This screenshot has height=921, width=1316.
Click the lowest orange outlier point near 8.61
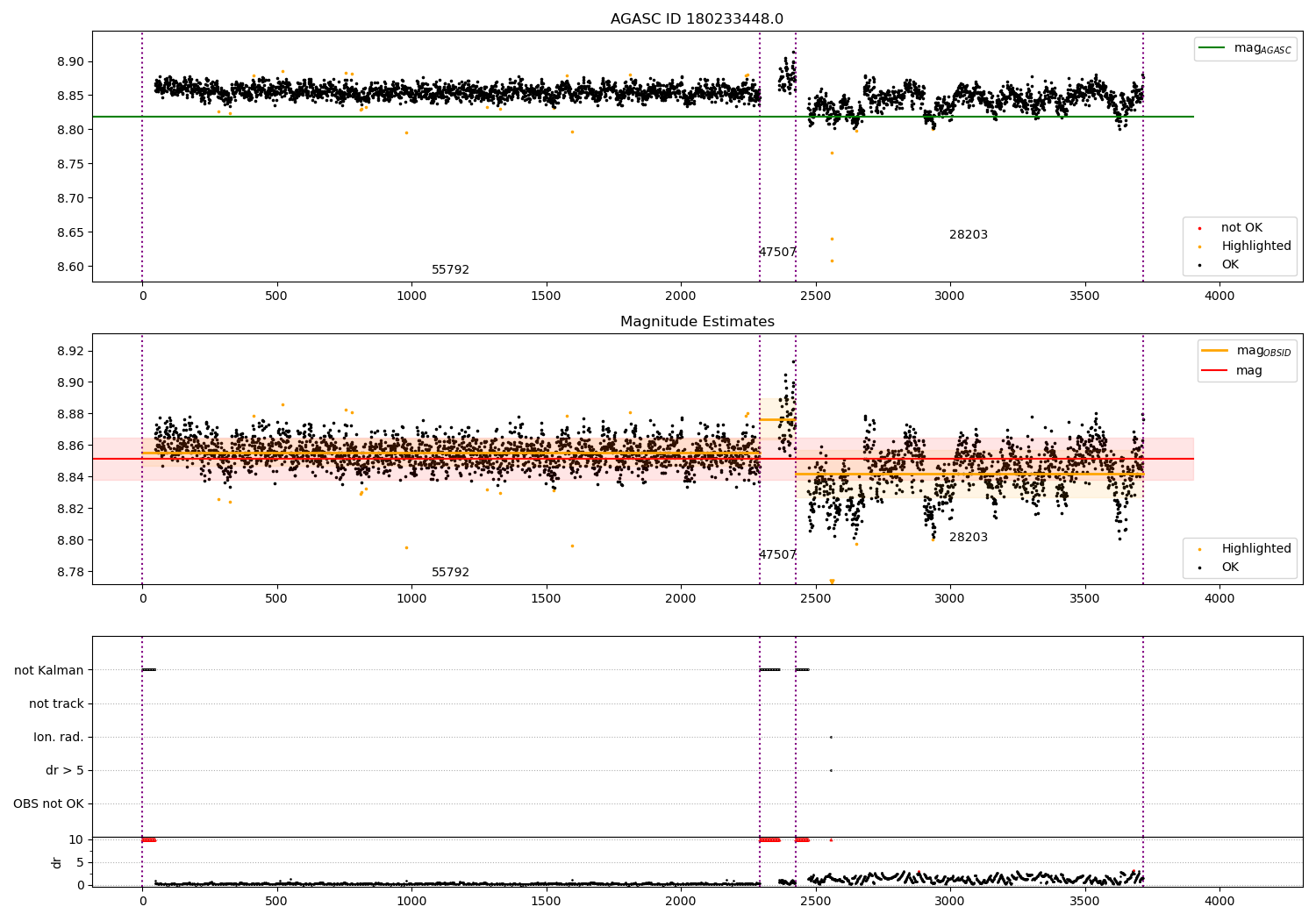(832, 261)
